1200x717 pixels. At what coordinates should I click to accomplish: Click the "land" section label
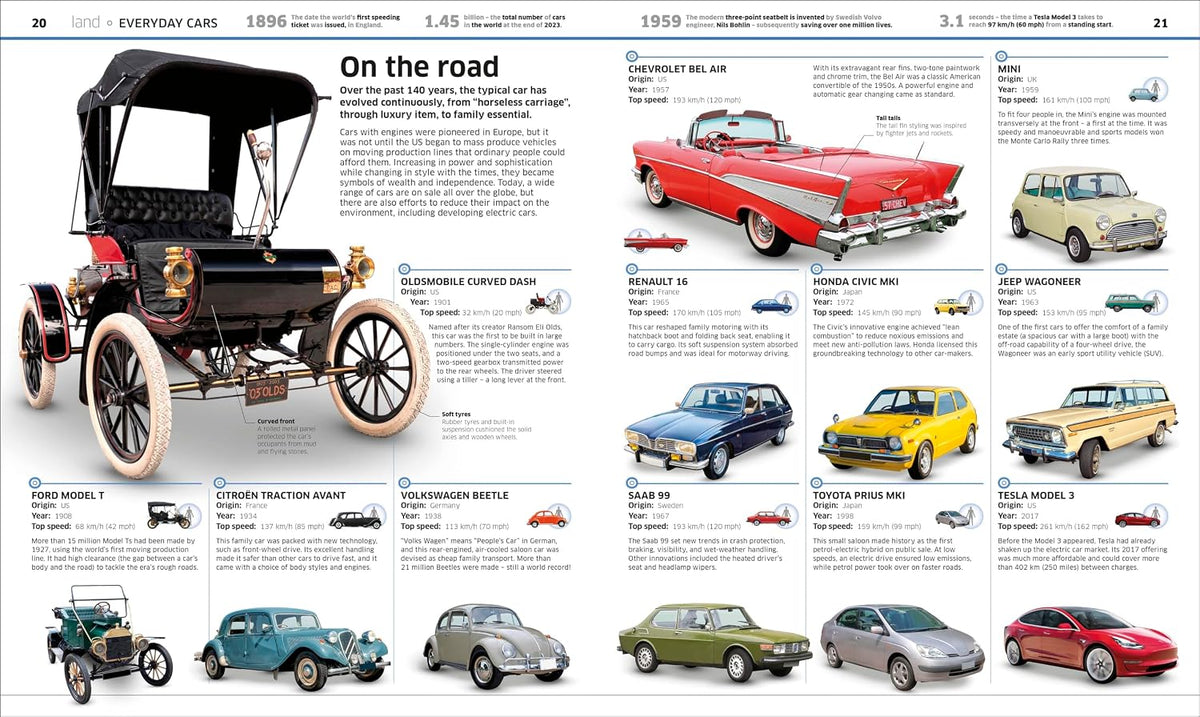click(86, 22)
